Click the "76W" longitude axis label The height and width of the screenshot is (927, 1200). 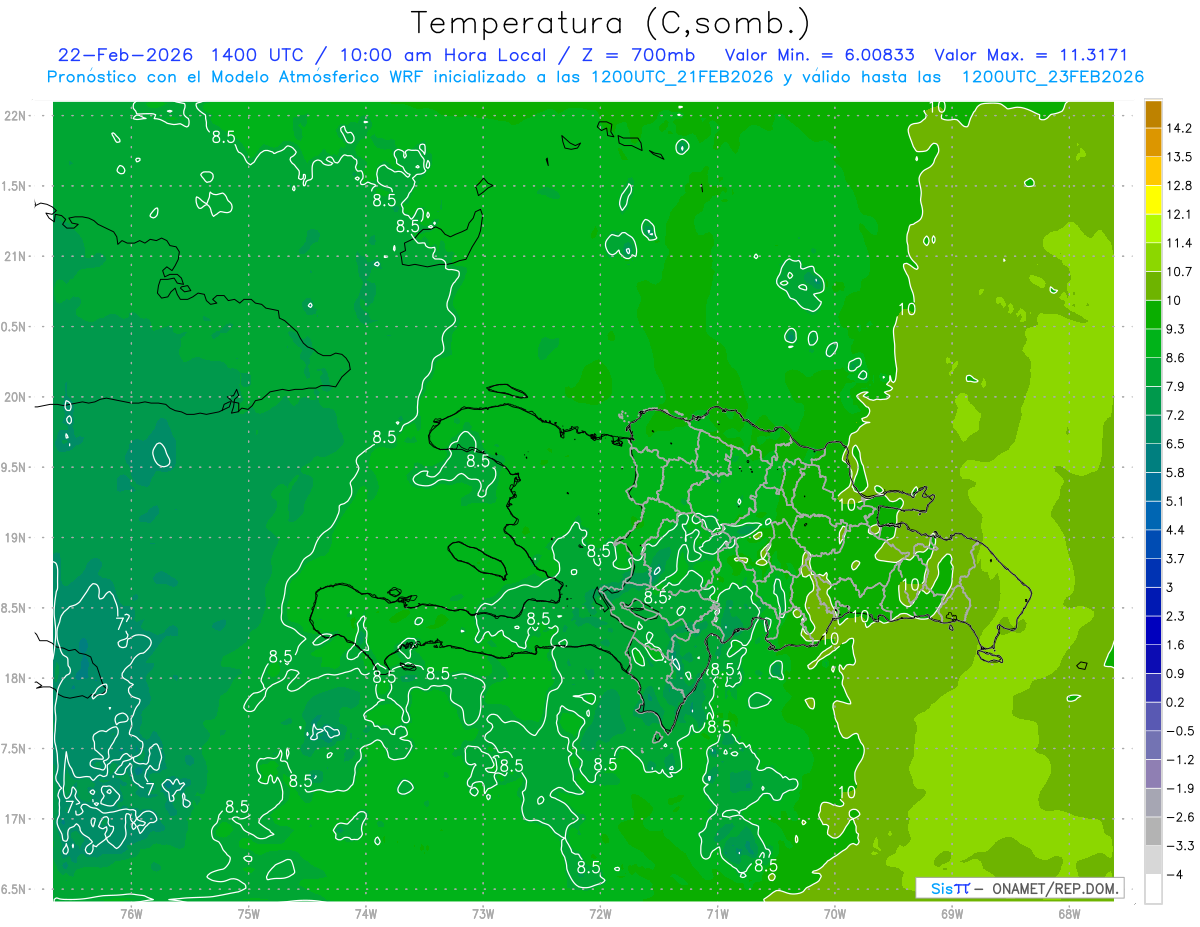coord(131,915)
